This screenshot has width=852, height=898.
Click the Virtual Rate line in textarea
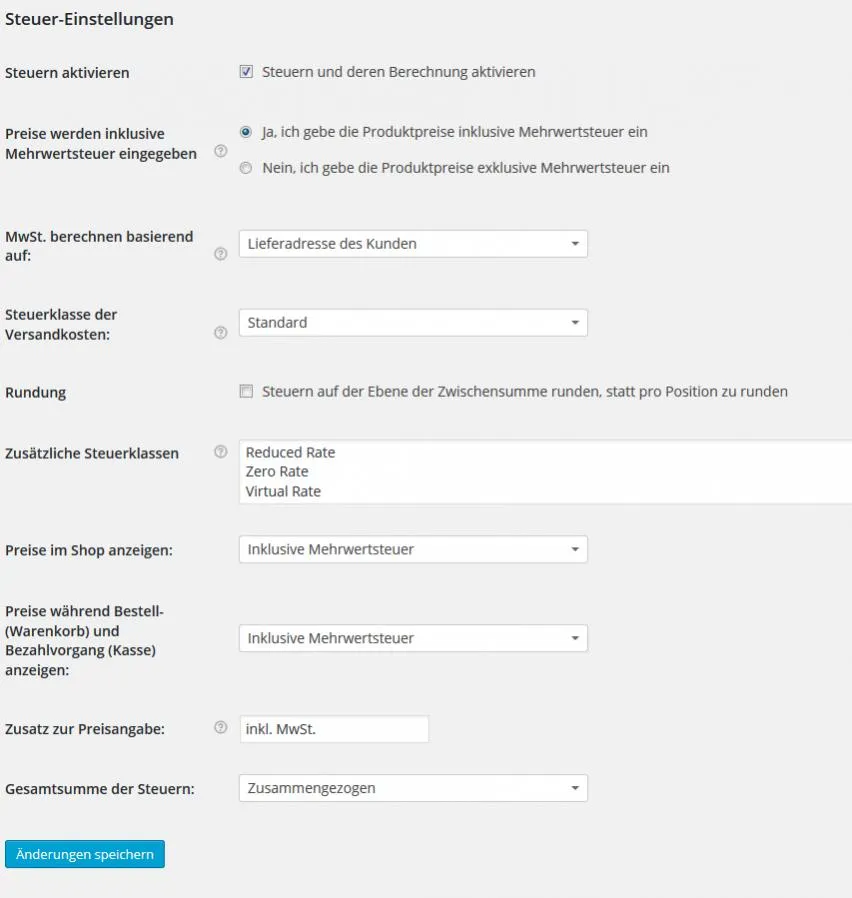(x=283, y=491)
